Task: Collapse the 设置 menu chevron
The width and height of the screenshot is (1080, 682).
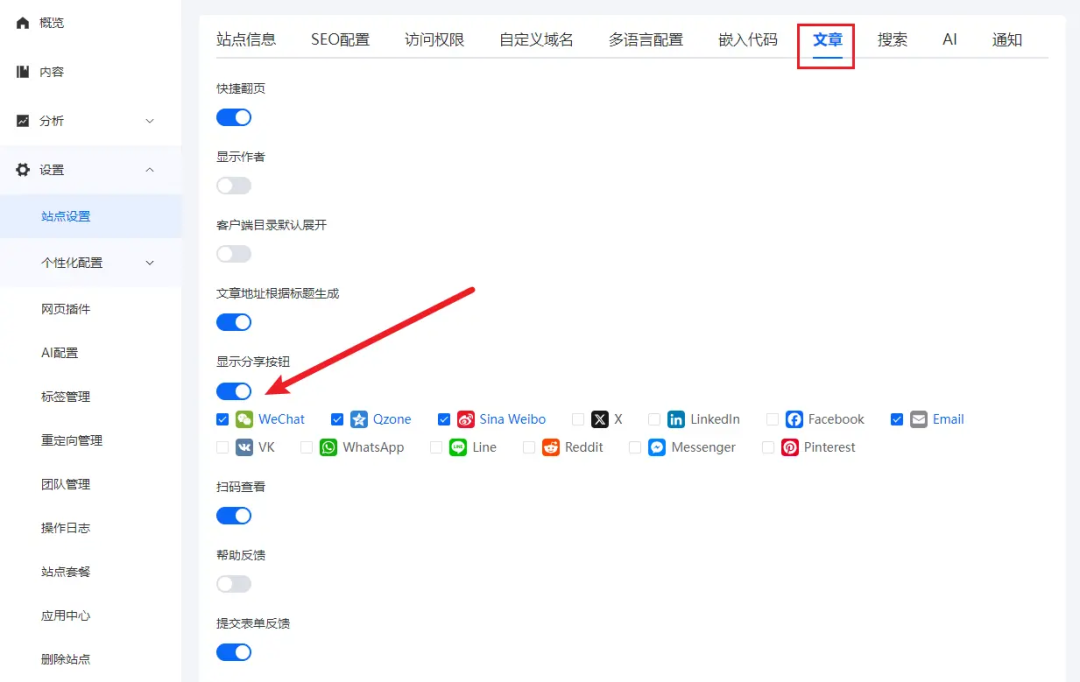Action: tap(149, 169)
